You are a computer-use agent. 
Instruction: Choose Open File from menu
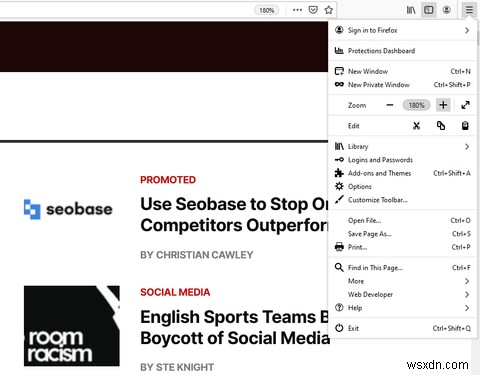point(402,221)
